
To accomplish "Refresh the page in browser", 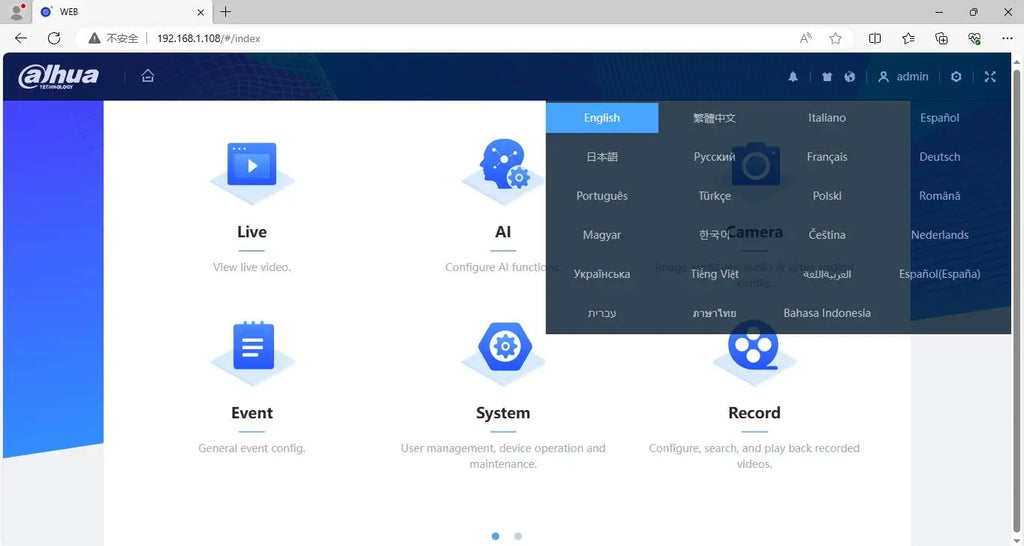I will 54,38.
